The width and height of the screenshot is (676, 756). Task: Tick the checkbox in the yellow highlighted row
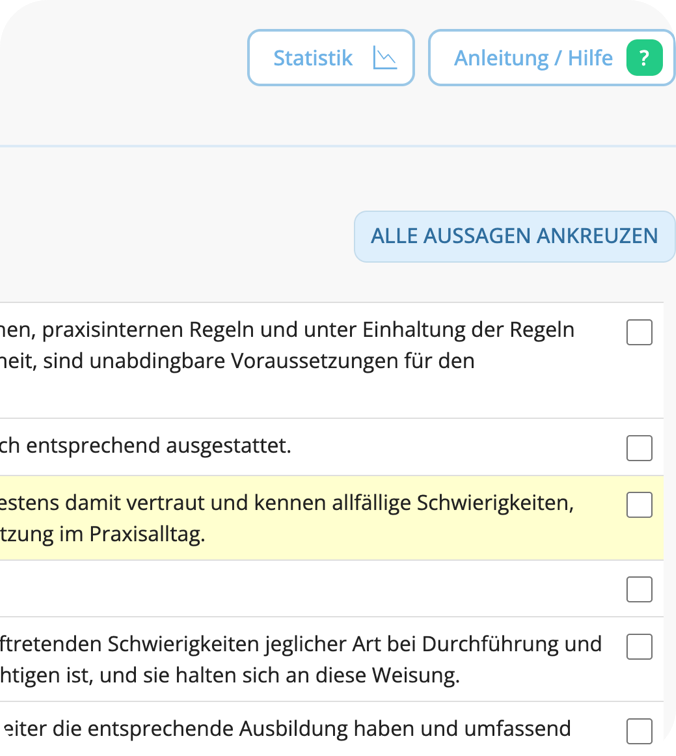639,505
